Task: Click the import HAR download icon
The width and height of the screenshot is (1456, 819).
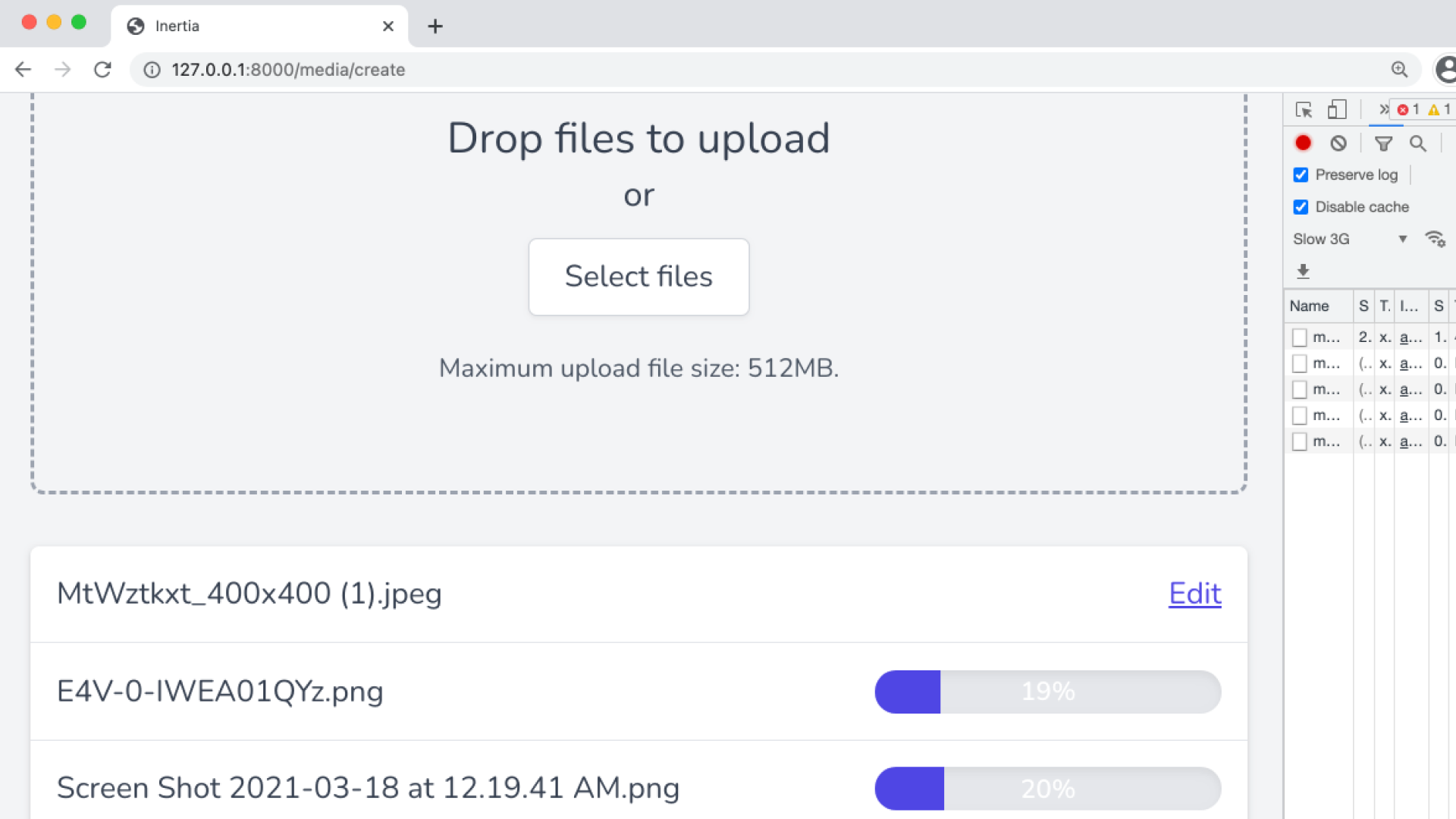Action: pos(1303,271)
